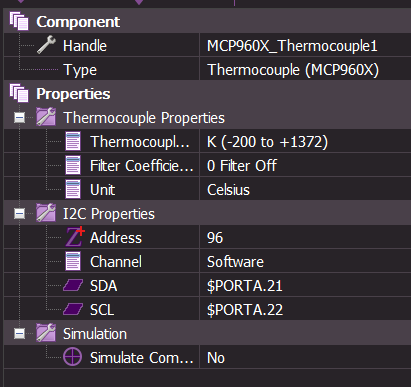Screen dimensions: 411x387
Task: Click the wrench icon beside Handle
Action: pos(46,45)
